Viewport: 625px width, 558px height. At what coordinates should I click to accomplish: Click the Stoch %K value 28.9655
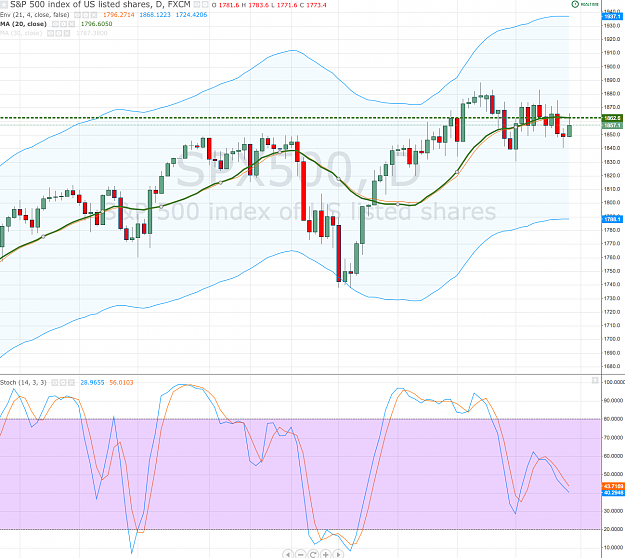tap(92, 383)
